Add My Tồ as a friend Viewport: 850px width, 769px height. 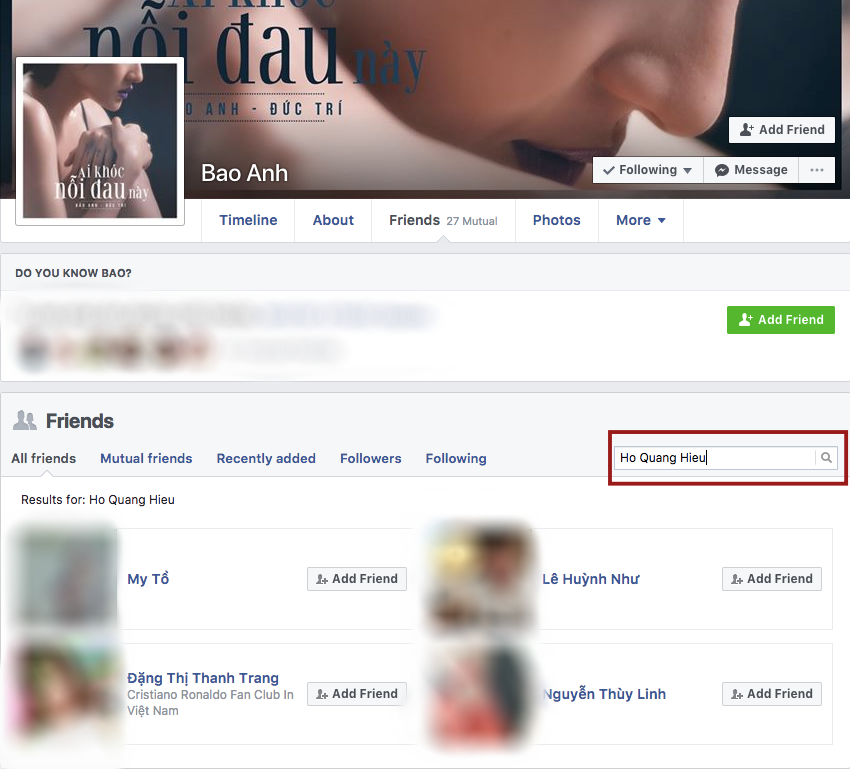(356, 579)
